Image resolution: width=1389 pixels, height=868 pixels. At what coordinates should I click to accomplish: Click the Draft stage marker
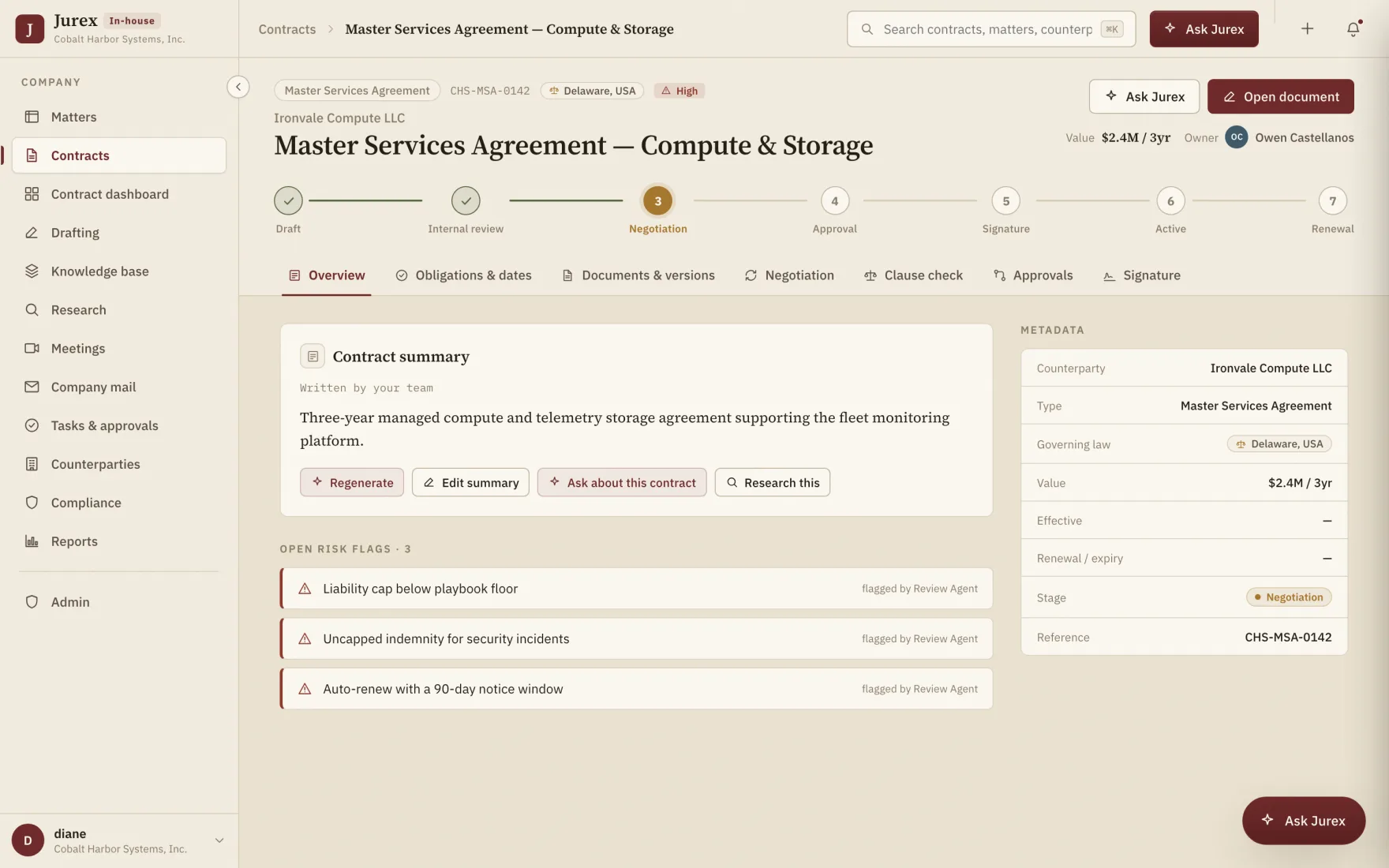[288, 201]
